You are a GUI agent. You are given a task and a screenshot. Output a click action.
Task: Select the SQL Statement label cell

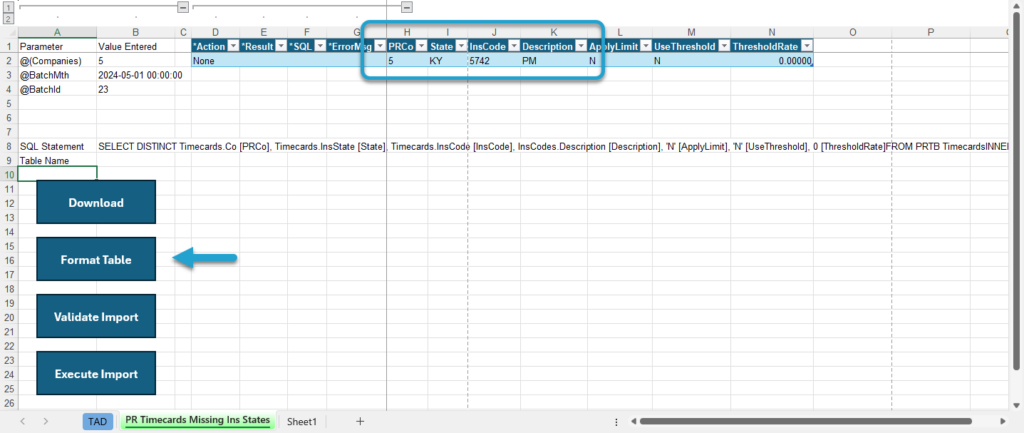pos(57,146)
